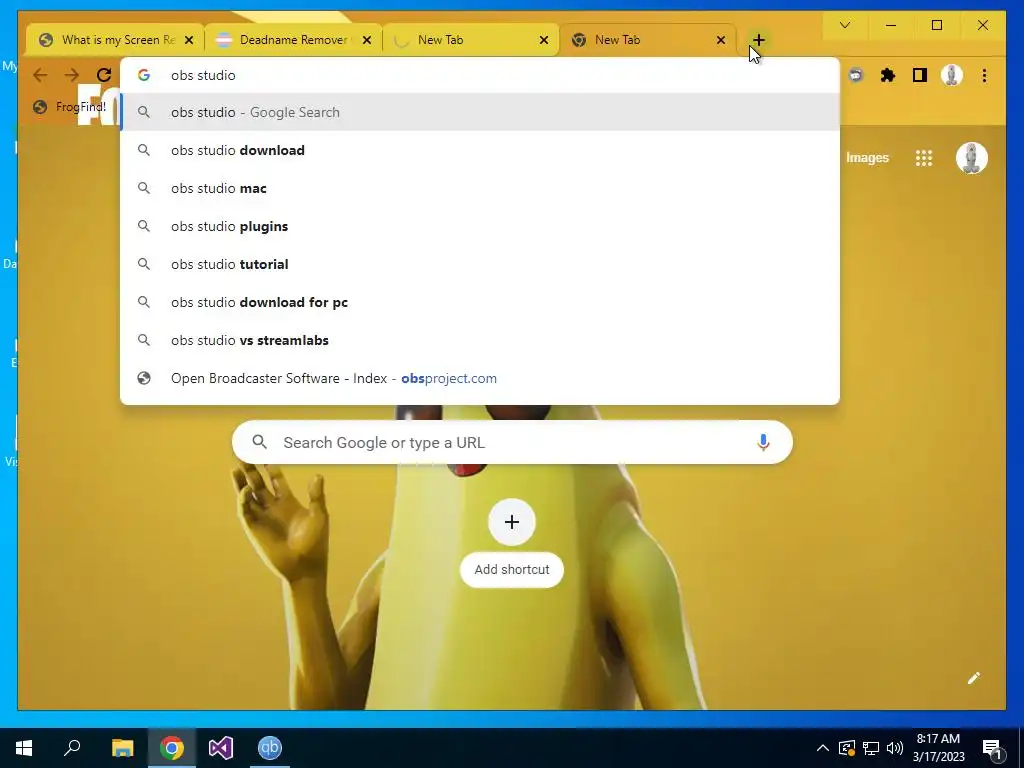Image resolution: width=1024 pixels, height=768 pixels.
Task: Open the Google apps grid
Action: tap(923, 157)
